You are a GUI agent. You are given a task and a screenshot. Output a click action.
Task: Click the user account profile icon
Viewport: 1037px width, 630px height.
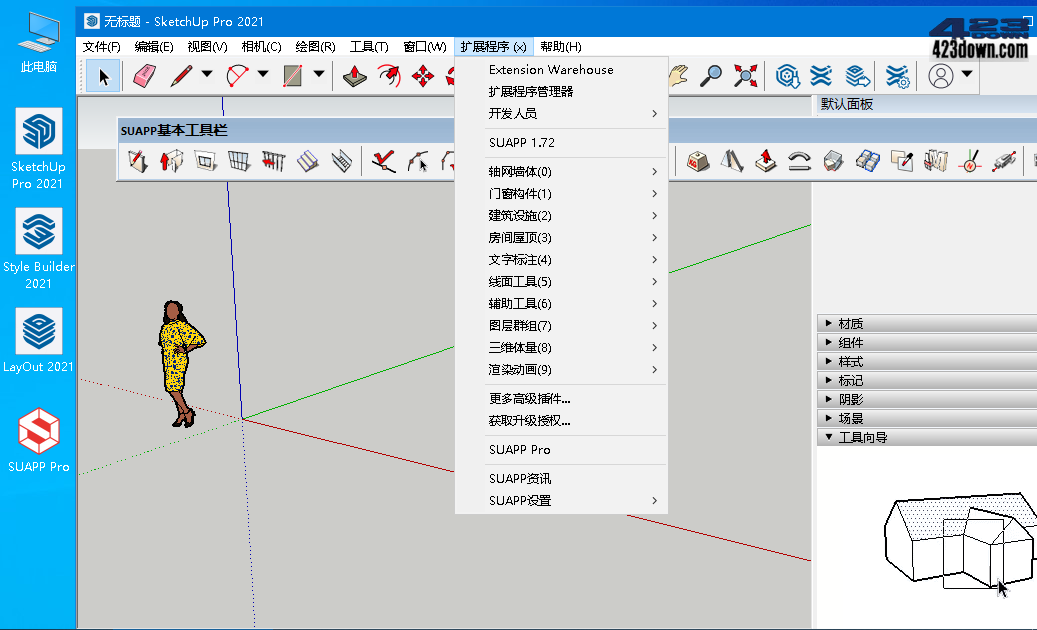[x=940, y=76]
